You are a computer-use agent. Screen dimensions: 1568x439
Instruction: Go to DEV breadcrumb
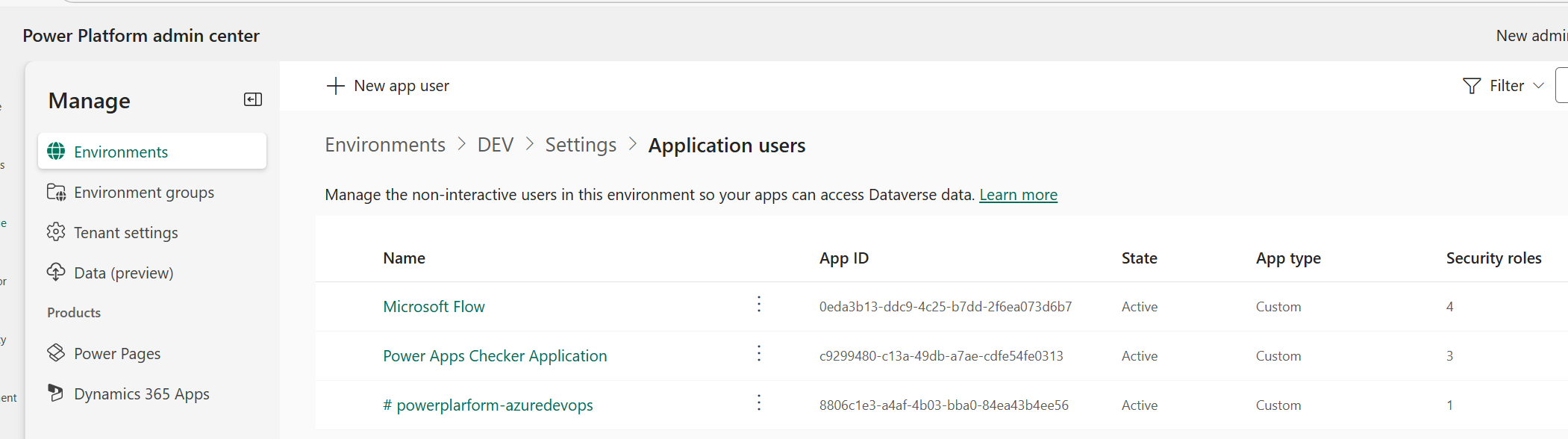point(496,145)
